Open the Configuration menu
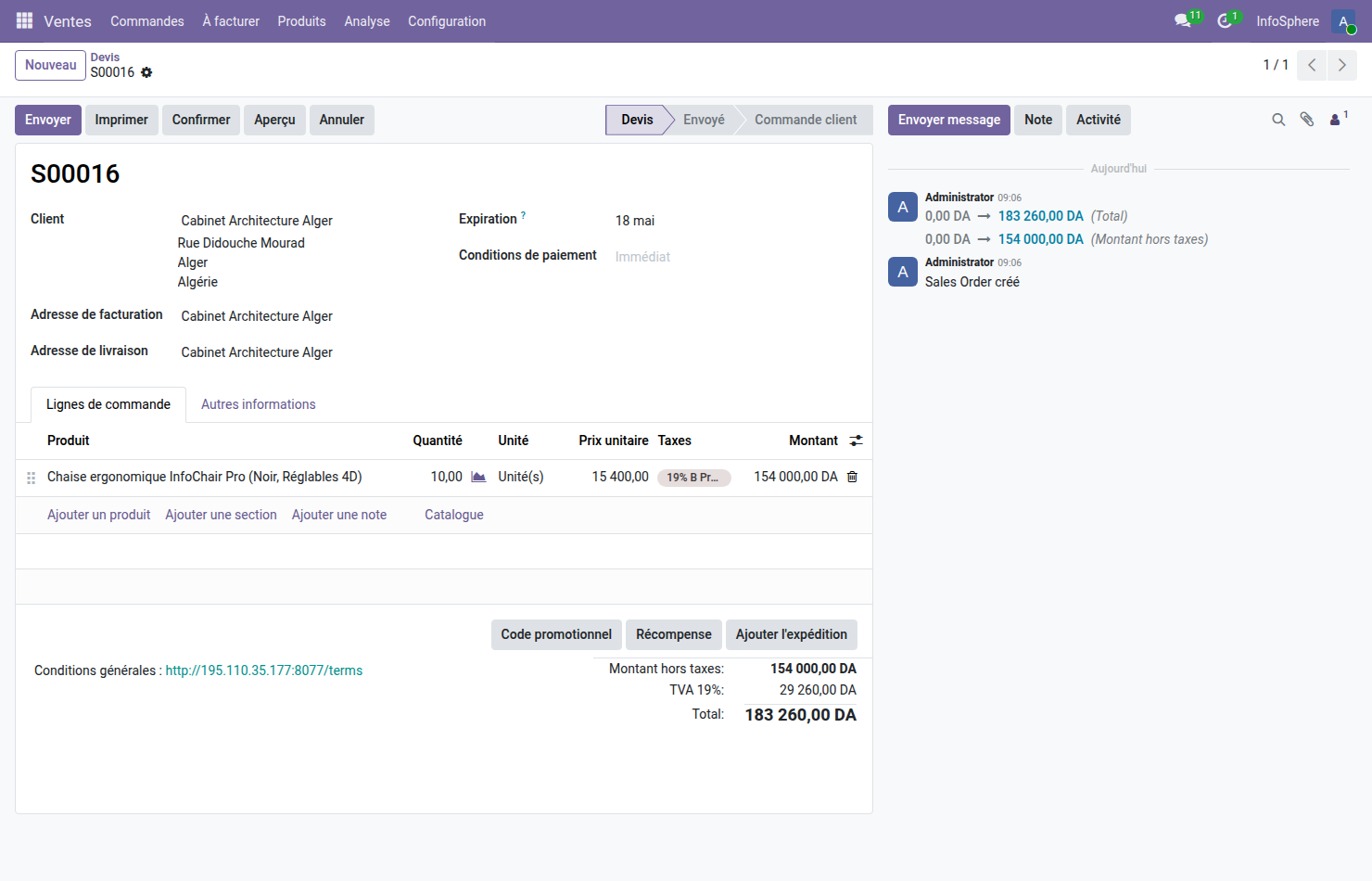 pyautogui.click(x=446, y=21)
